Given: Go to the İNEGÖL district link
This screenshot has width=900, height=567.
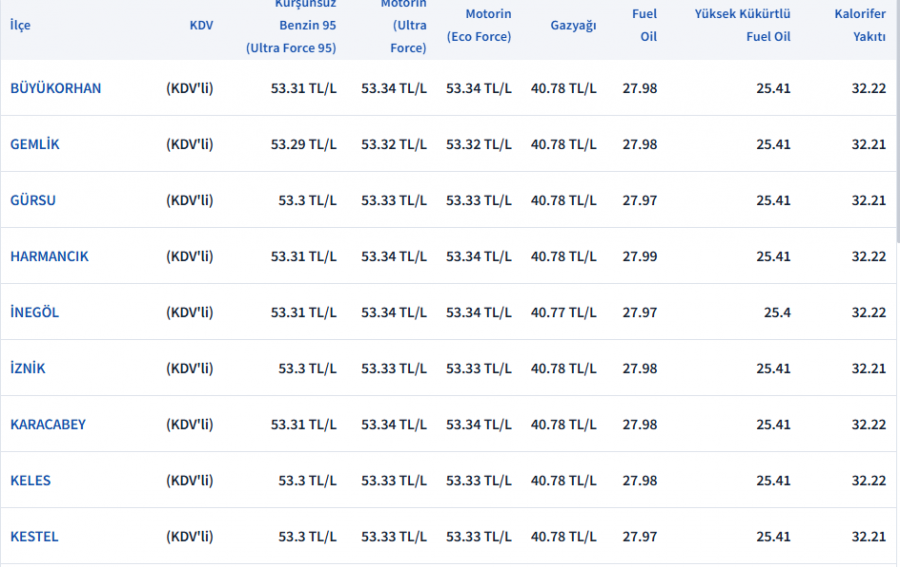Looking at the screenshot, I should [x=35, y=312].
